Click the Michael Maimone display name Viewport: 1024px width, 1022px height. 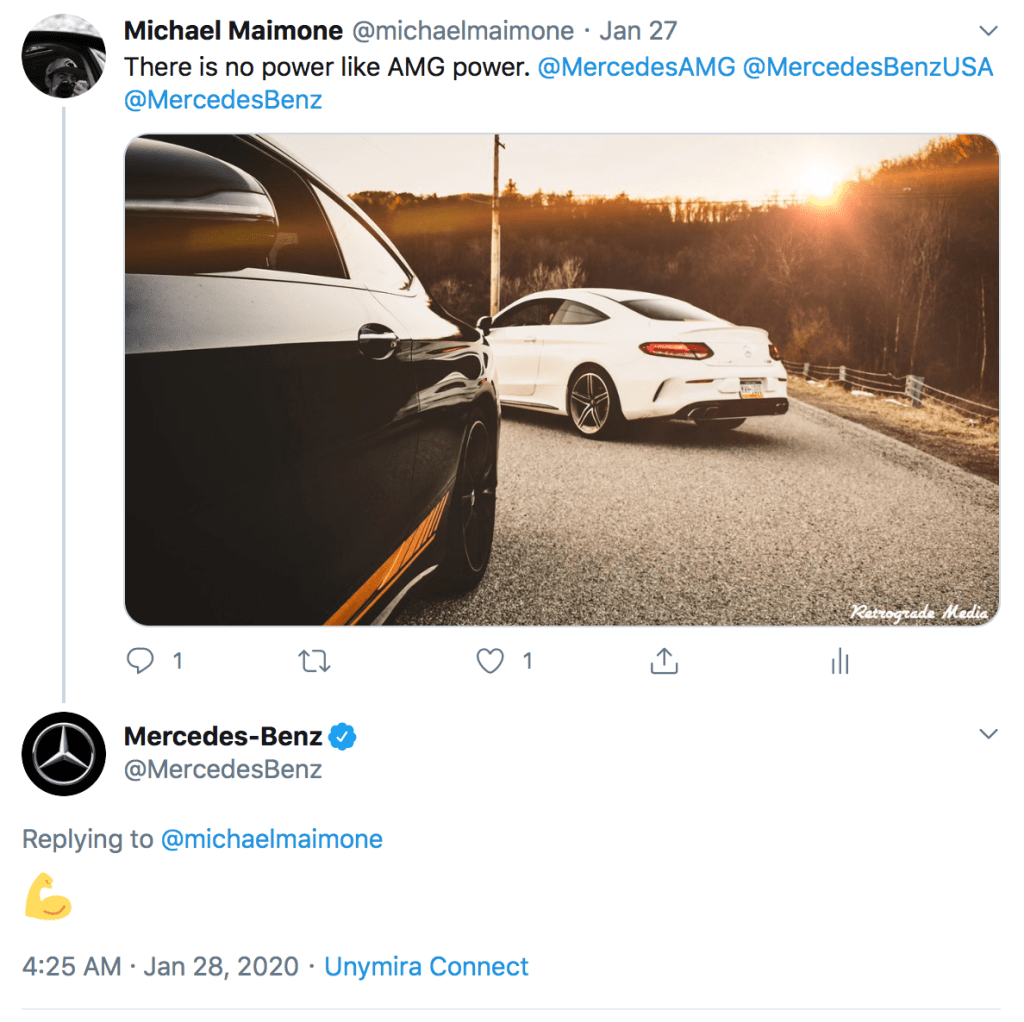pos(233,31)
